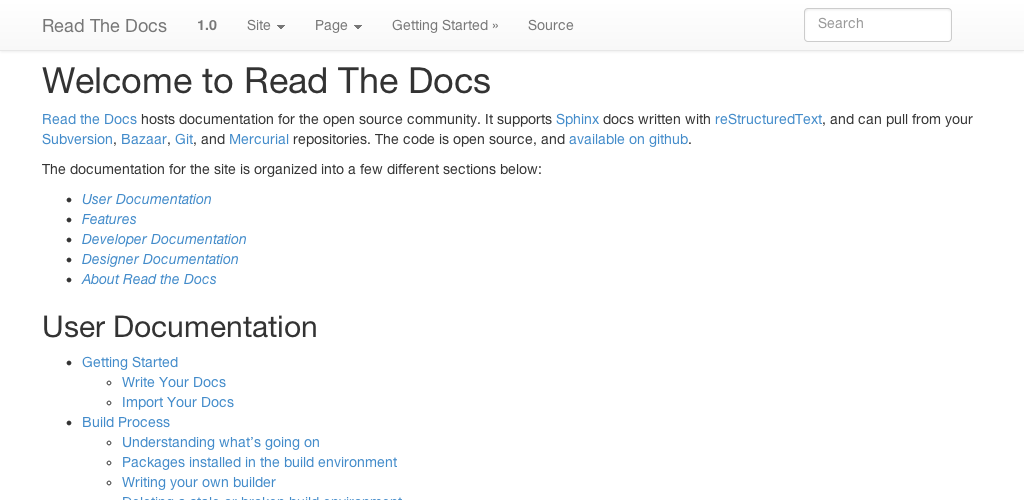The width and height of the screenshot is (1024, 500).
Task: Open the Source navbar item
Action: tap(551, 25)
